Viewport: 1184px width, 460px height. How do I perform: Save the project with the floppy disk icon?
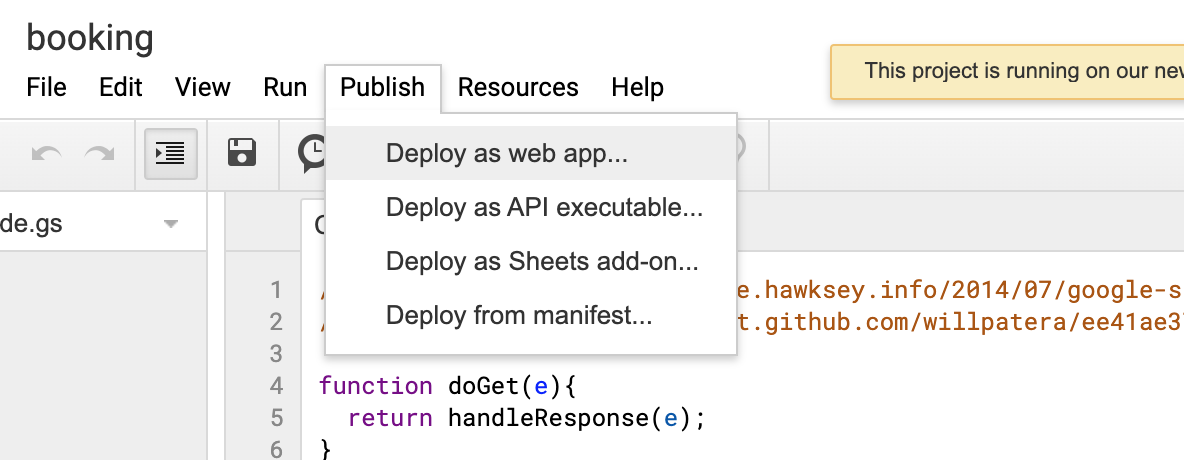tap(242, 153)
